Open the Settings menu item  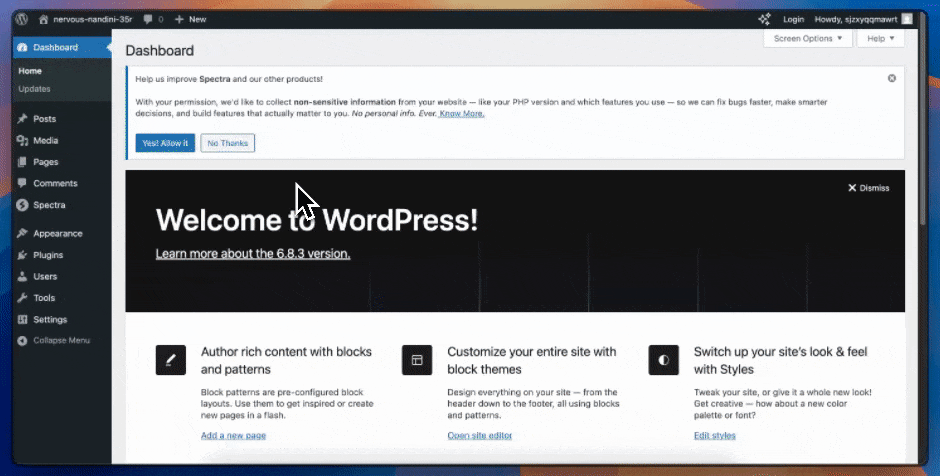click(x=50, y=320)
